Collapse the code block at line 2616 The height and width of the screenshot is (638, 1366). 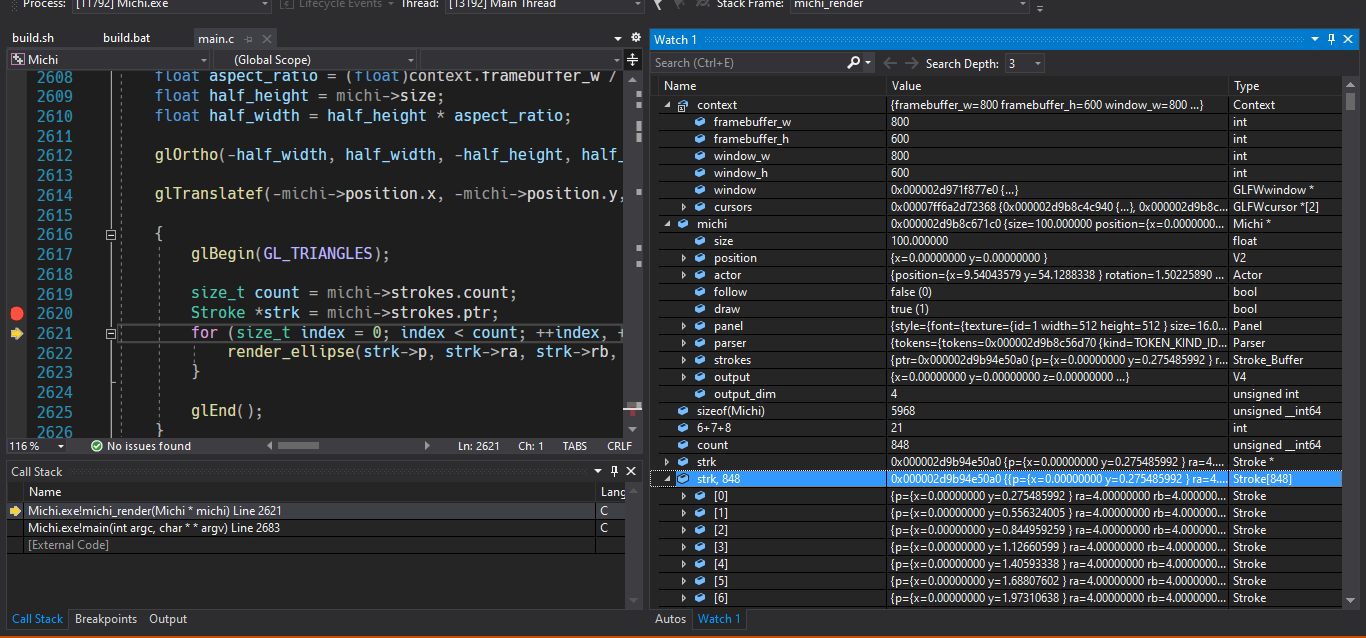coord(111,235)
